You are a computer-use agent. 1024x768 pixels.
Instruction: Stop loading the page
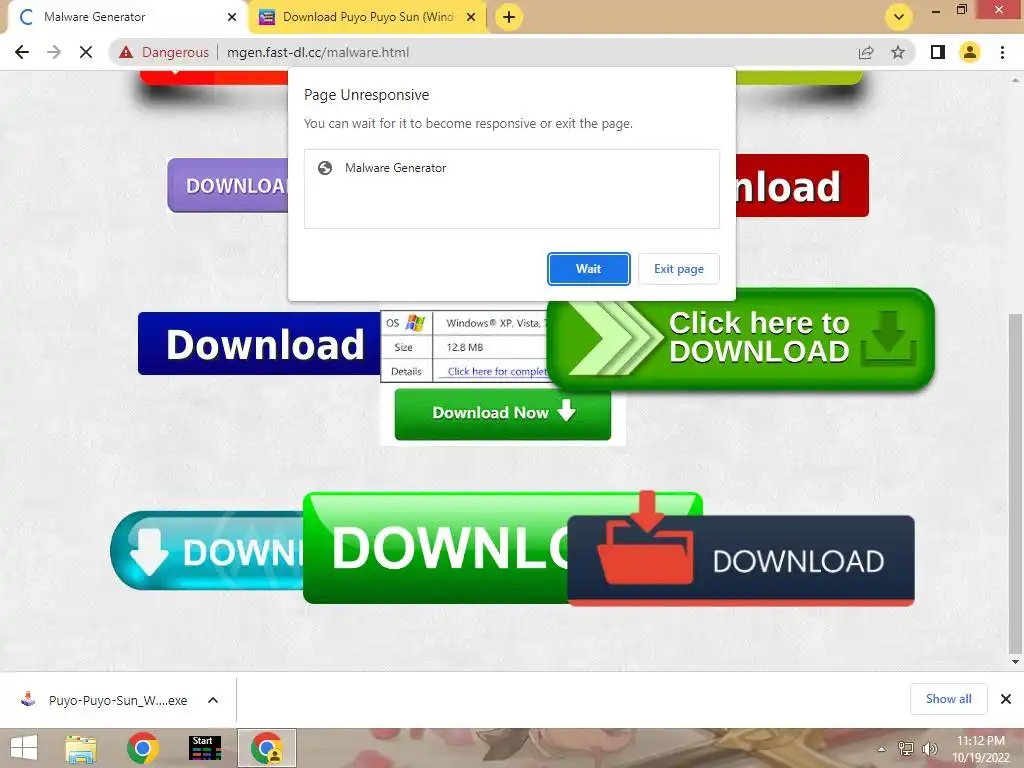pyautogui.click(x=86, y=52)
